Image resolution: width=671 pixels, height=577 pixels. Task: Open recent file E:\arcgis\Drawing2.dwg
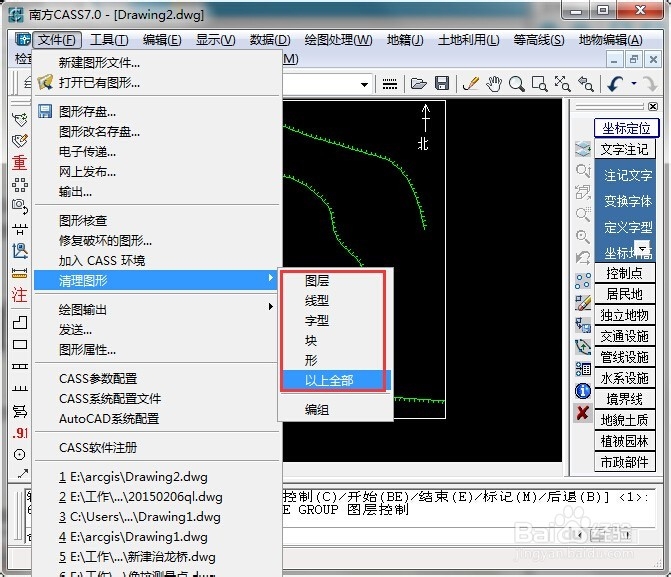click(x=157, y=476)
